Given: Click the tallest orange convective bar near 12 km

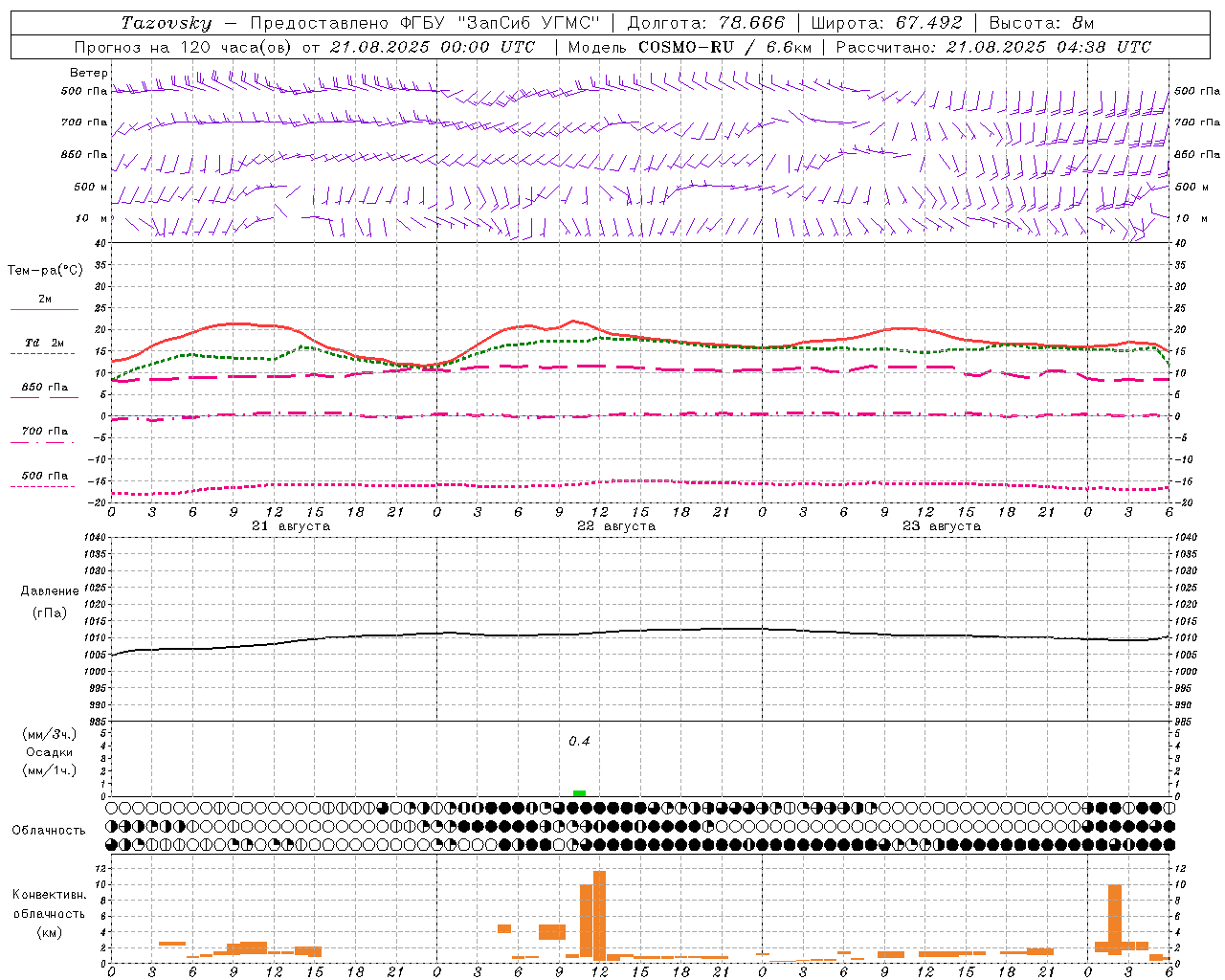Looking at the screenshot, I should tap(600, 916).
